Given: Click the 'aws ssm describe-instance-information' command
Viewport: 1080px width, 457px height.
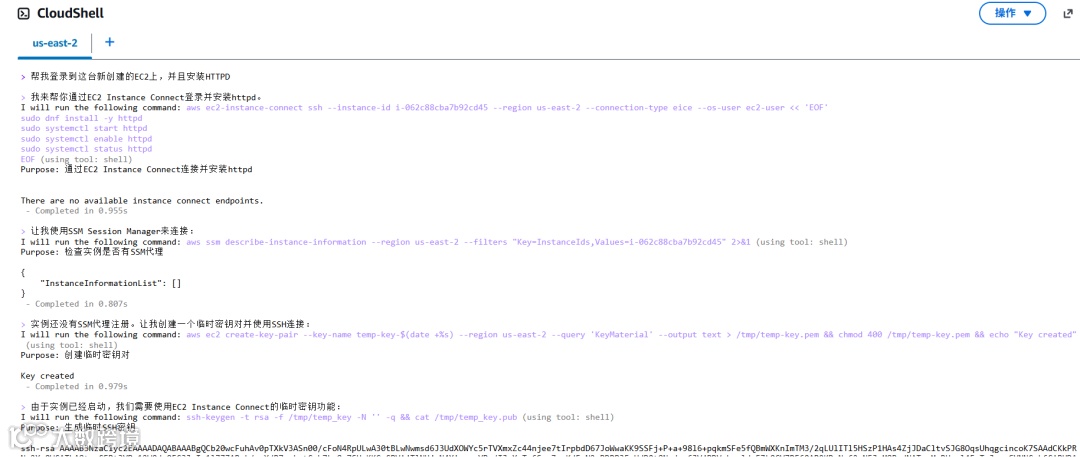Looking at the screenshot, I should point(468,242).
